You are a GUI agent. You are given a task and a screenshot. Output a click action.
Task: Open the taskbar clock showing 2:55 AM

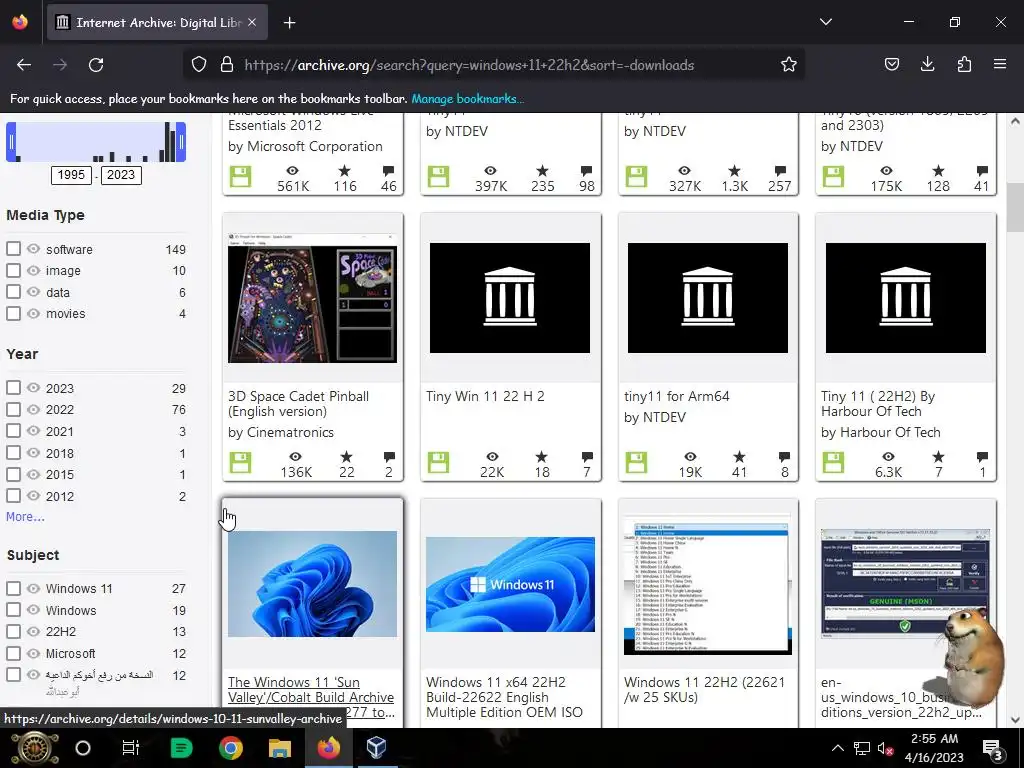pos(935,748)
